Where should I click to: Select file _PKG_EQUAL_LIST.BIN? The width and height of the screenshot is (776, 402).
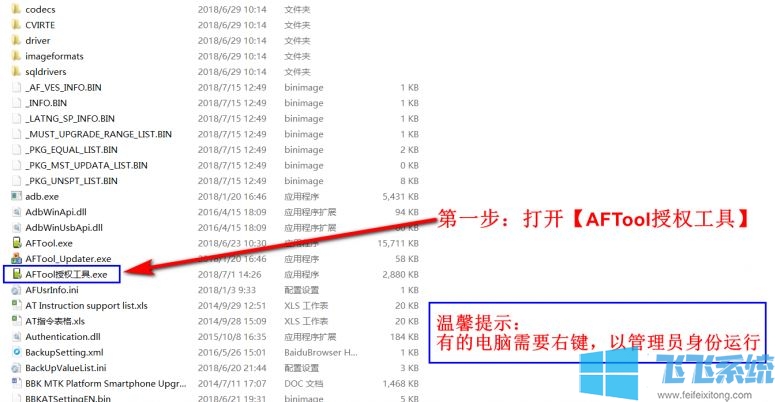pos(71,150)
